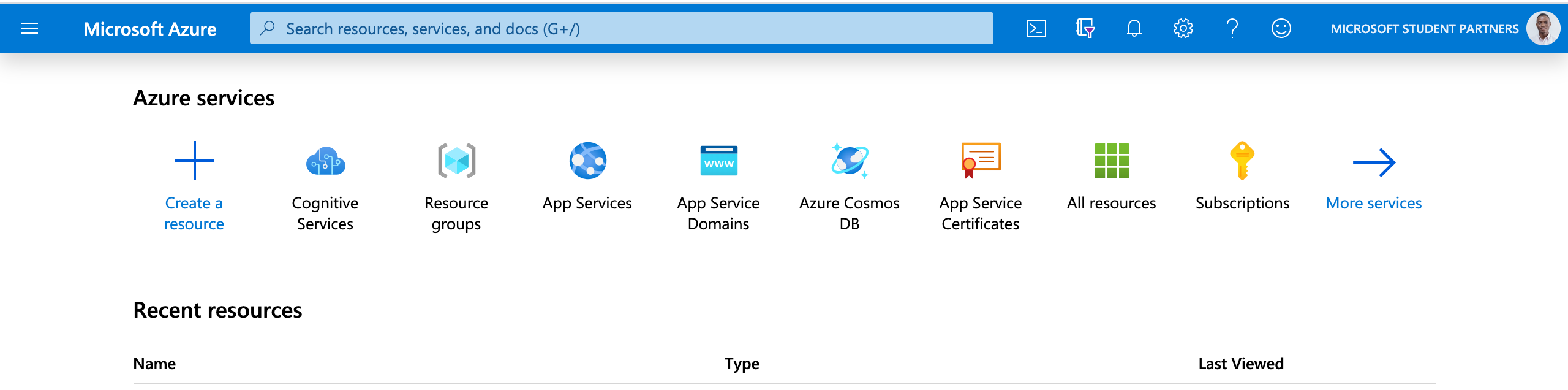The image size is (1568, 390).
Task: Open the Directory and subscription filter
Action: click(1085, 28)
